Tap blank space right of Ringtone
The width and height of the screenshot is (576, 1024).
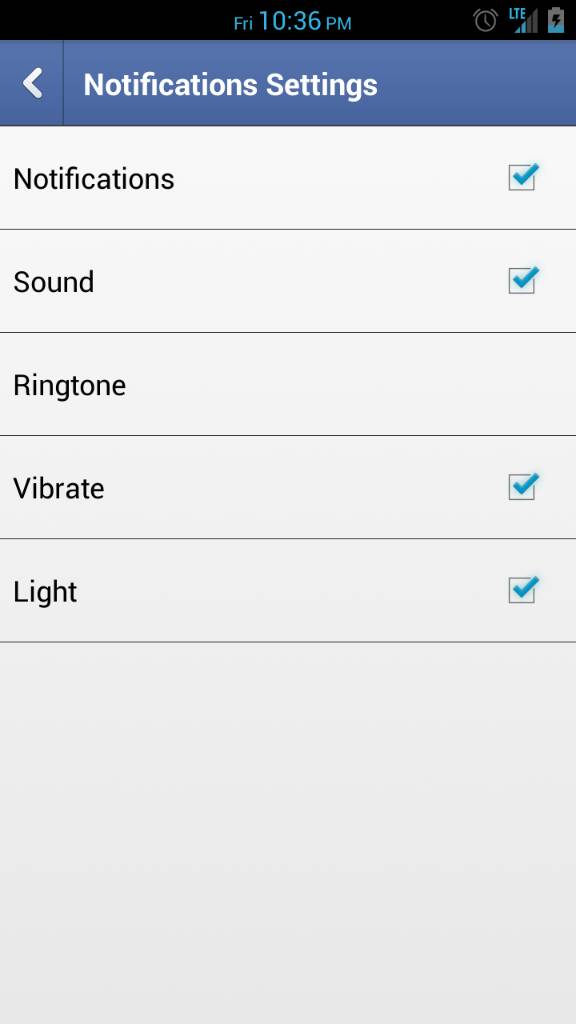coord(351,384)
